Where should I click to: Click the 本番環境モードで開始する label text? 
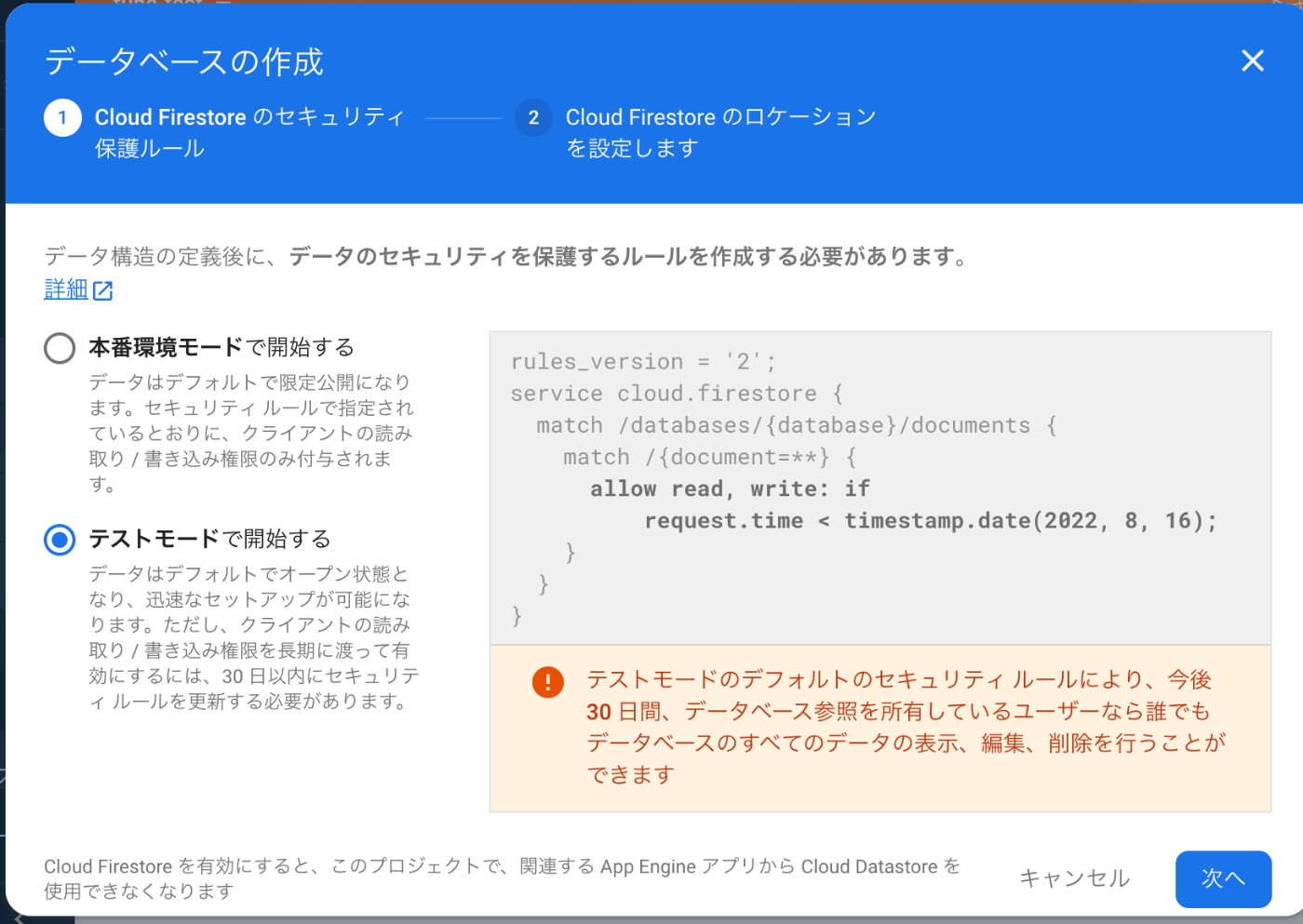[222, 347]
